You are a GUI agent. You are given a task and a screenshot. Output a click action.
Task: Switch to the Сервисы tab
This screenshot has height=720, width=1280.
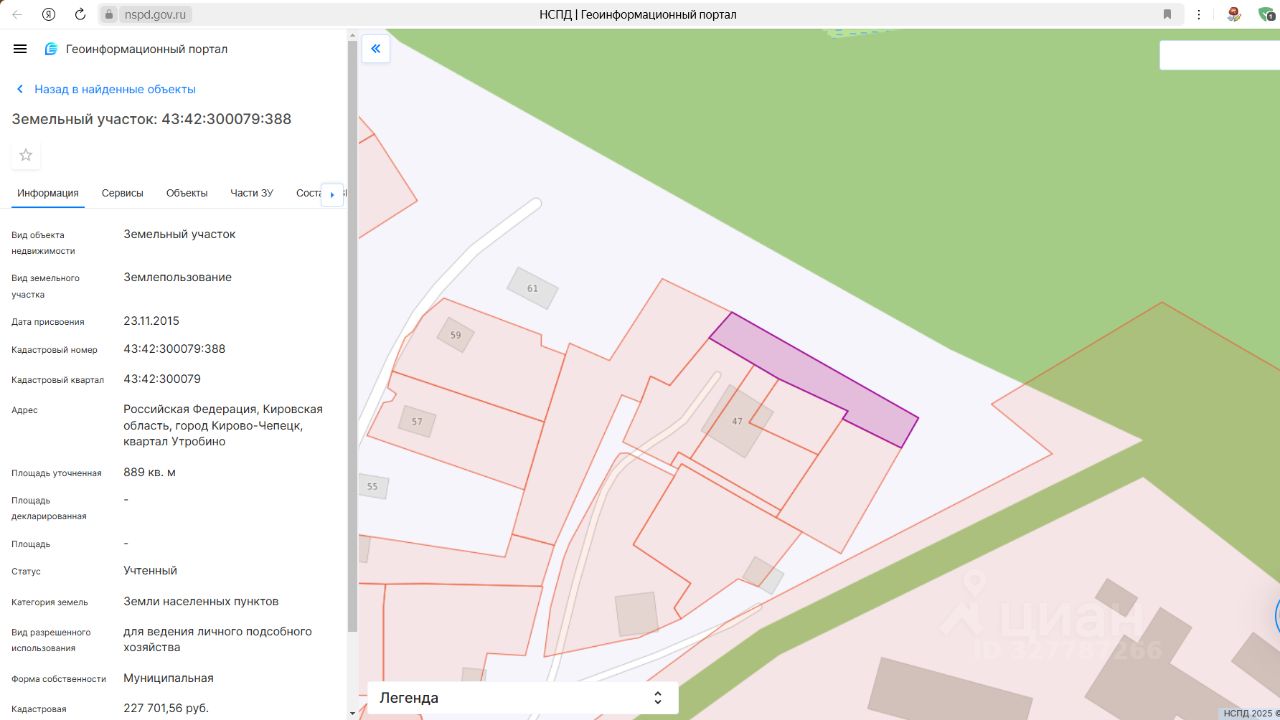[x=123, y=193]
